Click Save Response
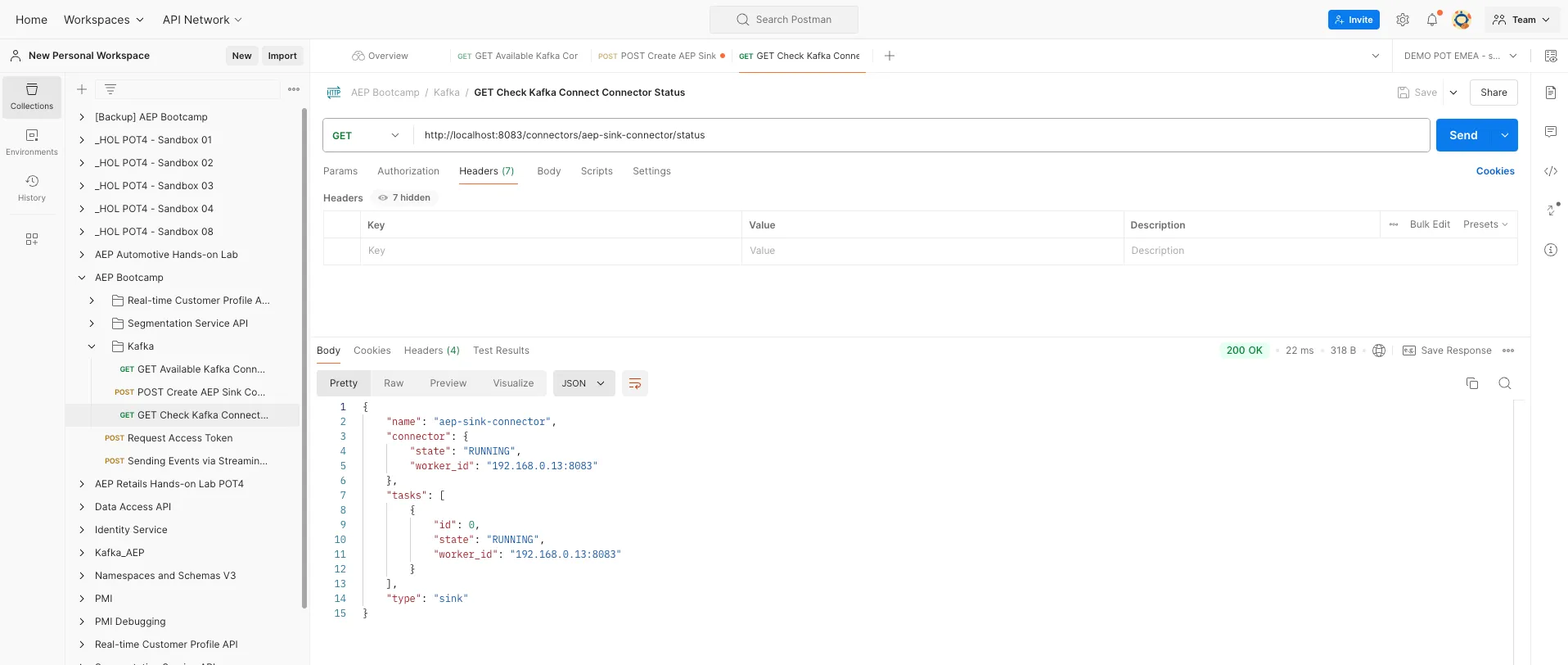 [x=1447, y=351]
